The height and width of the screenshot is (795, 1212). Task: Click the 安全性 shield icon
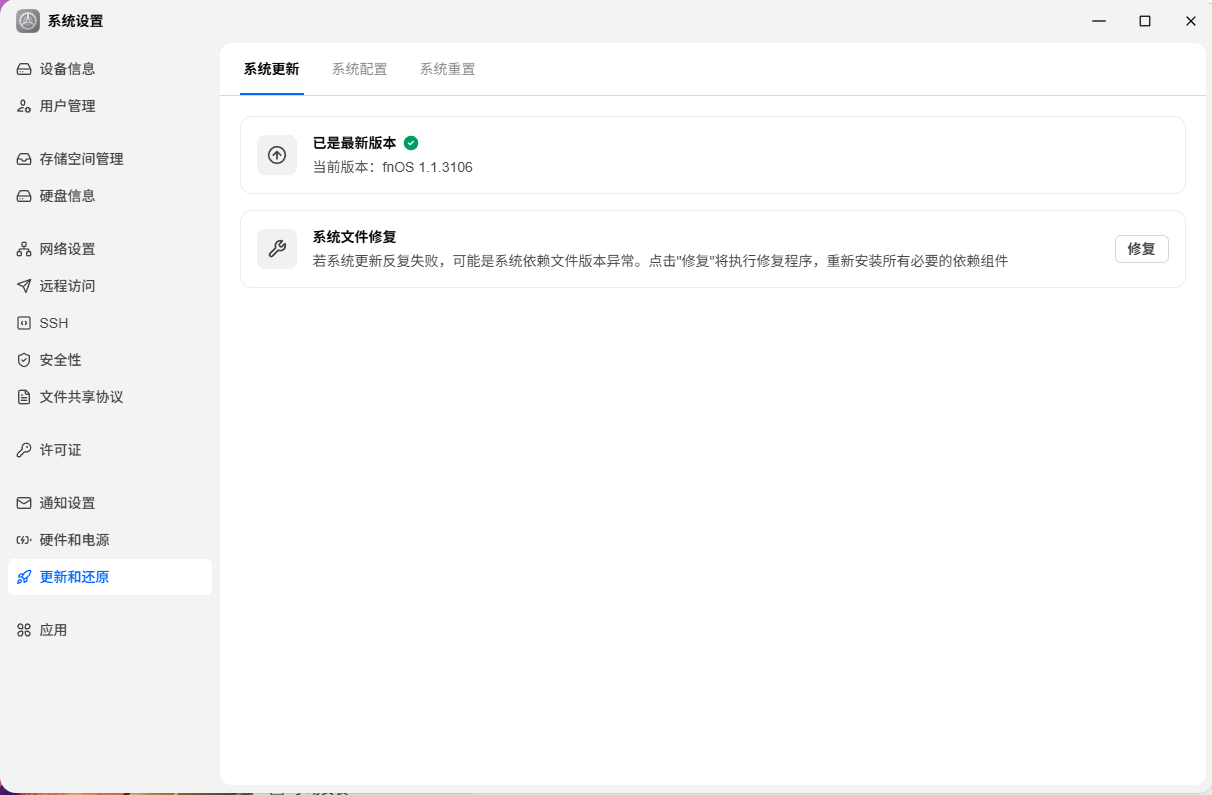click(24, 360)
